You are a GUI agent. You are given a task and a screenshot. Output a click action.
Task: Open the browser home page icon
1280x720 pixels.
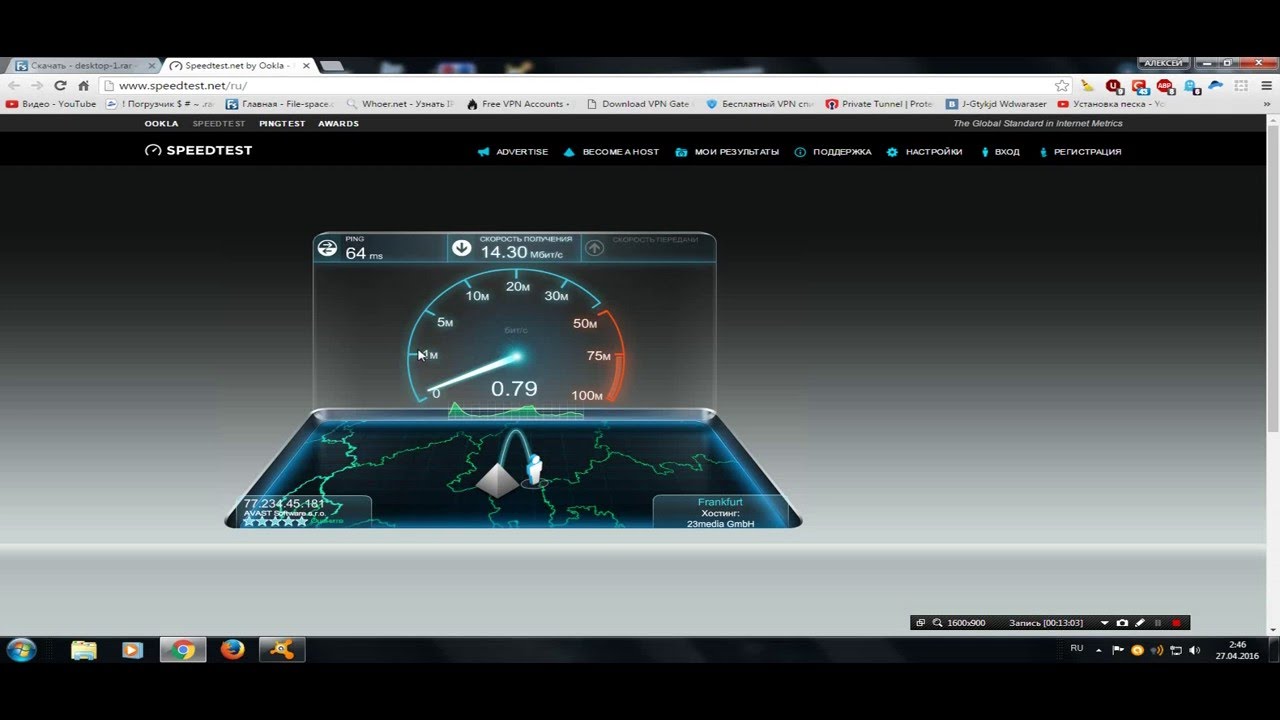(84, 86)
